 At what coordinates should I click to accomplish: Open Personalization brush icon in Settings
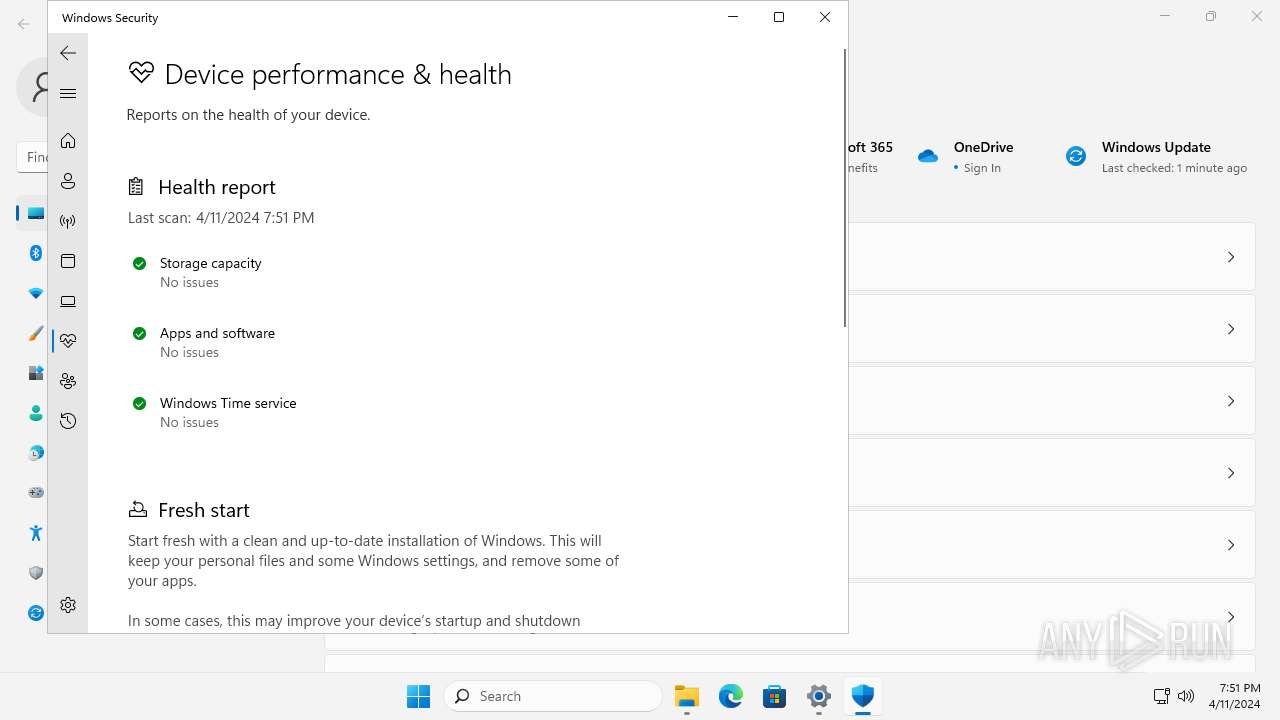[x=36, y=333]
